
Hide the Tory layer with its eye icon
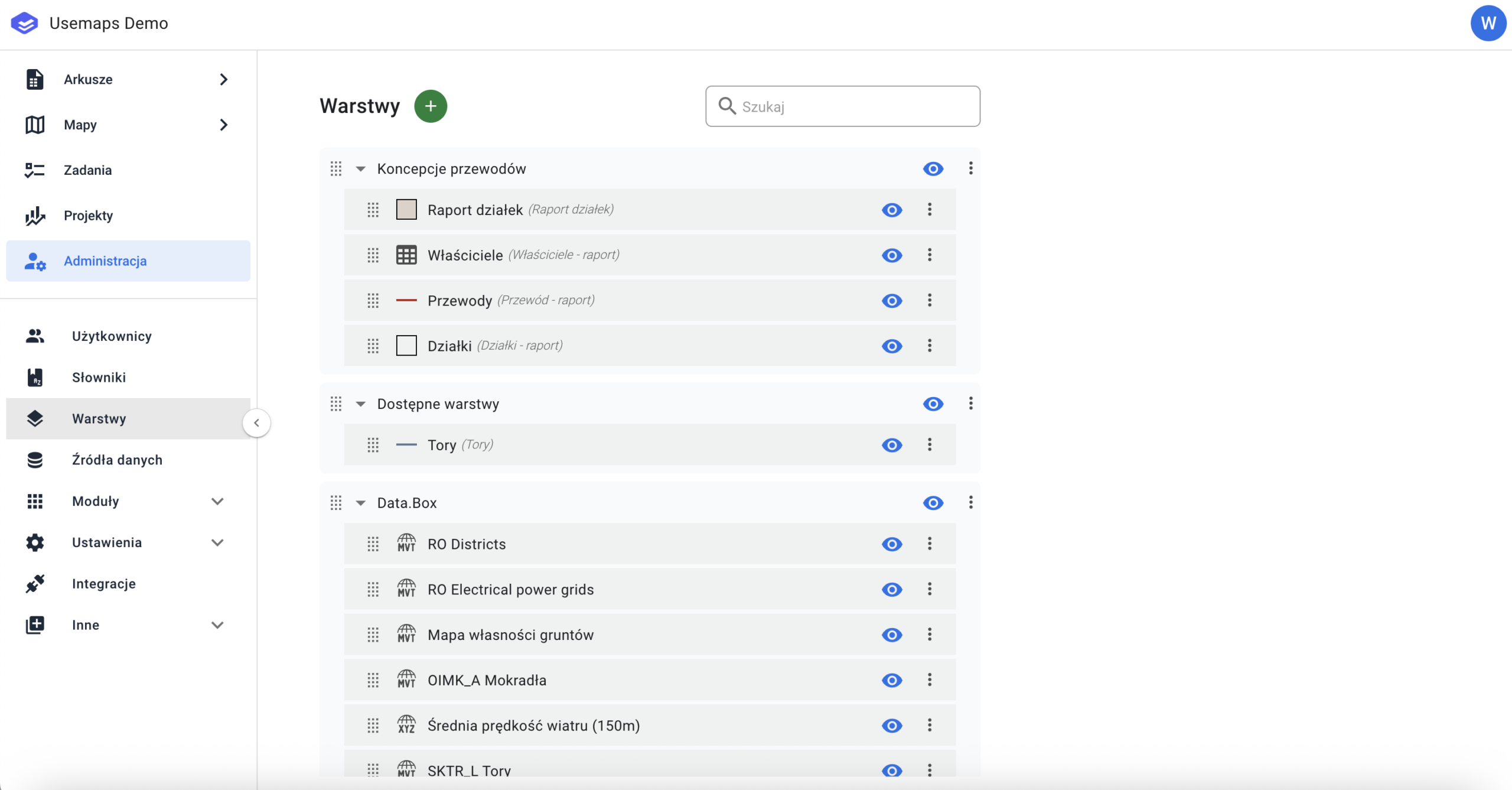892,445
